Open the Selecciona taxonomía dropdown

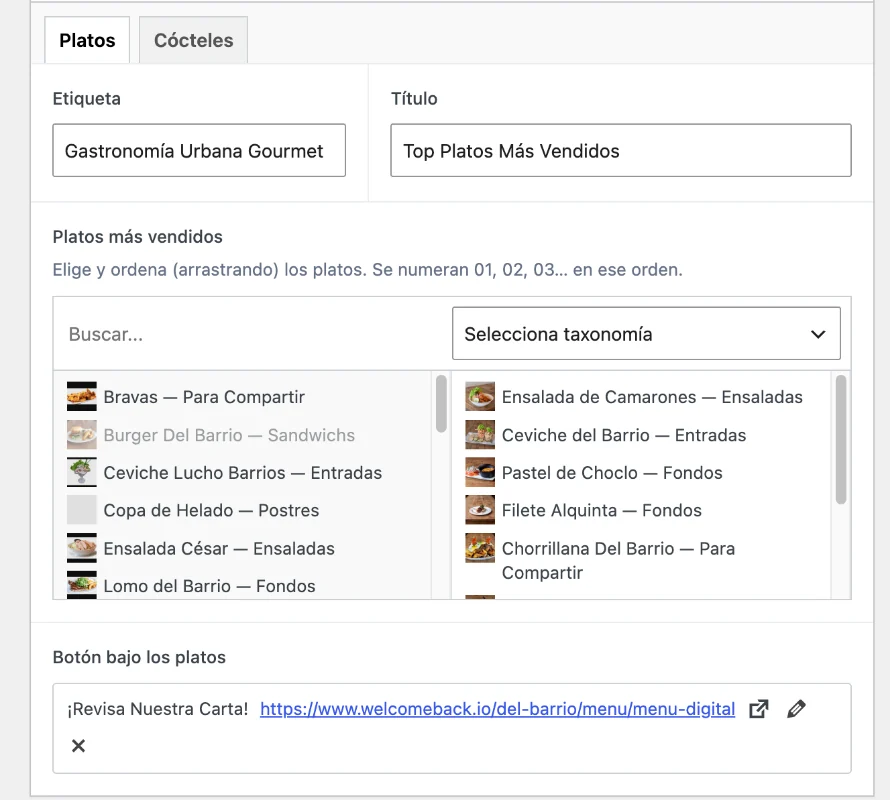[x=646, y=334]
